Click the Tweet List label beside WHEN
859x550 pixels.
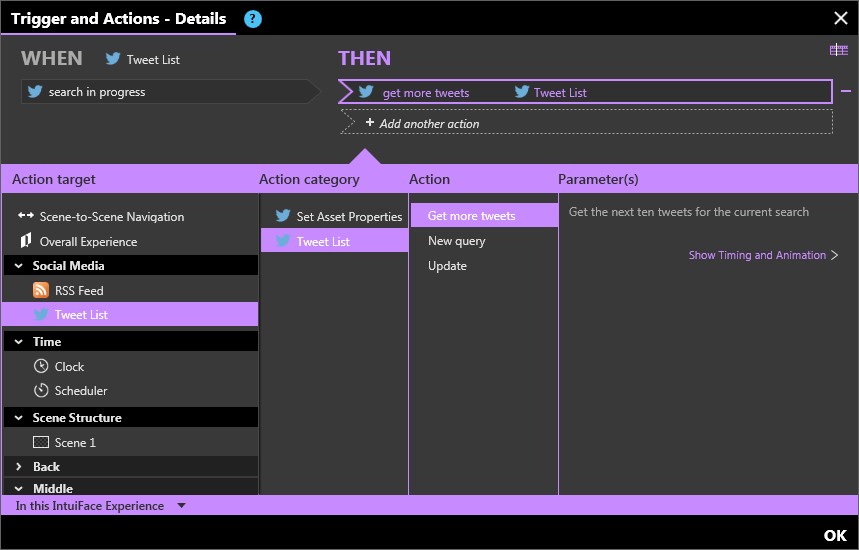[153, 59]
